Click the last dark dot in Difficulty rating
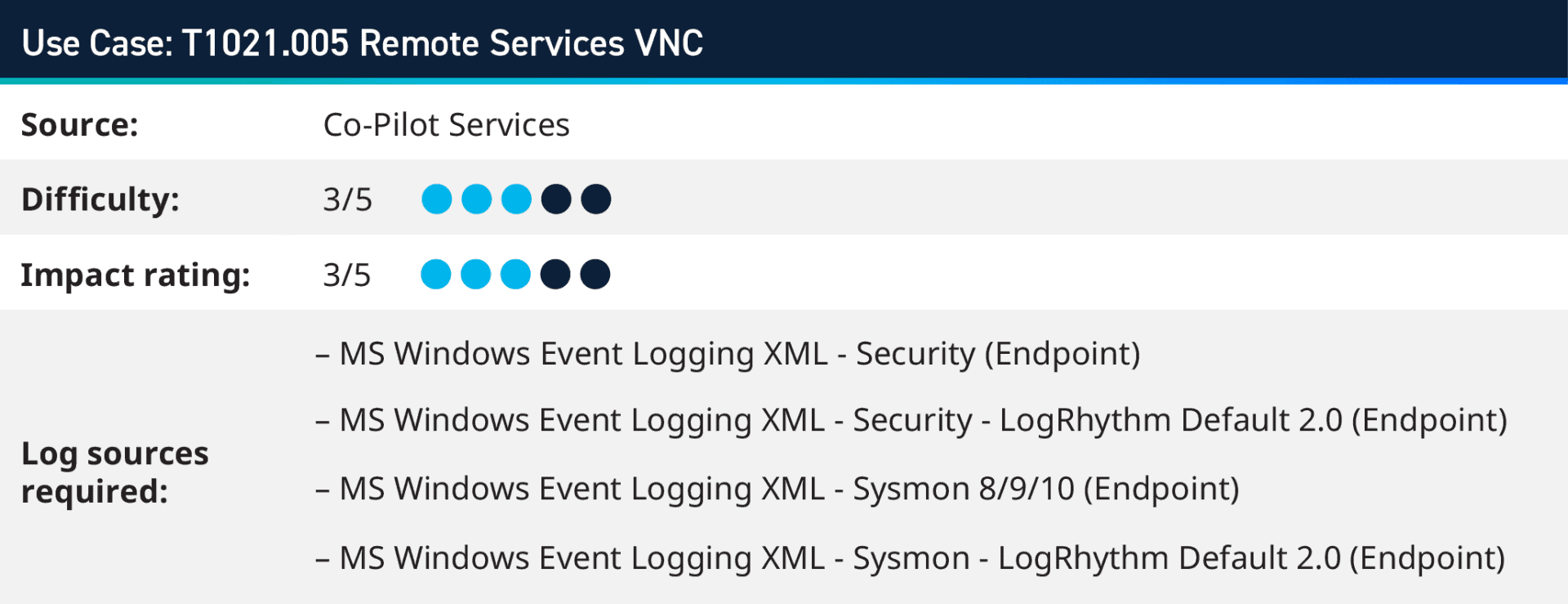The image size is (1568, 604). point(596,199)
